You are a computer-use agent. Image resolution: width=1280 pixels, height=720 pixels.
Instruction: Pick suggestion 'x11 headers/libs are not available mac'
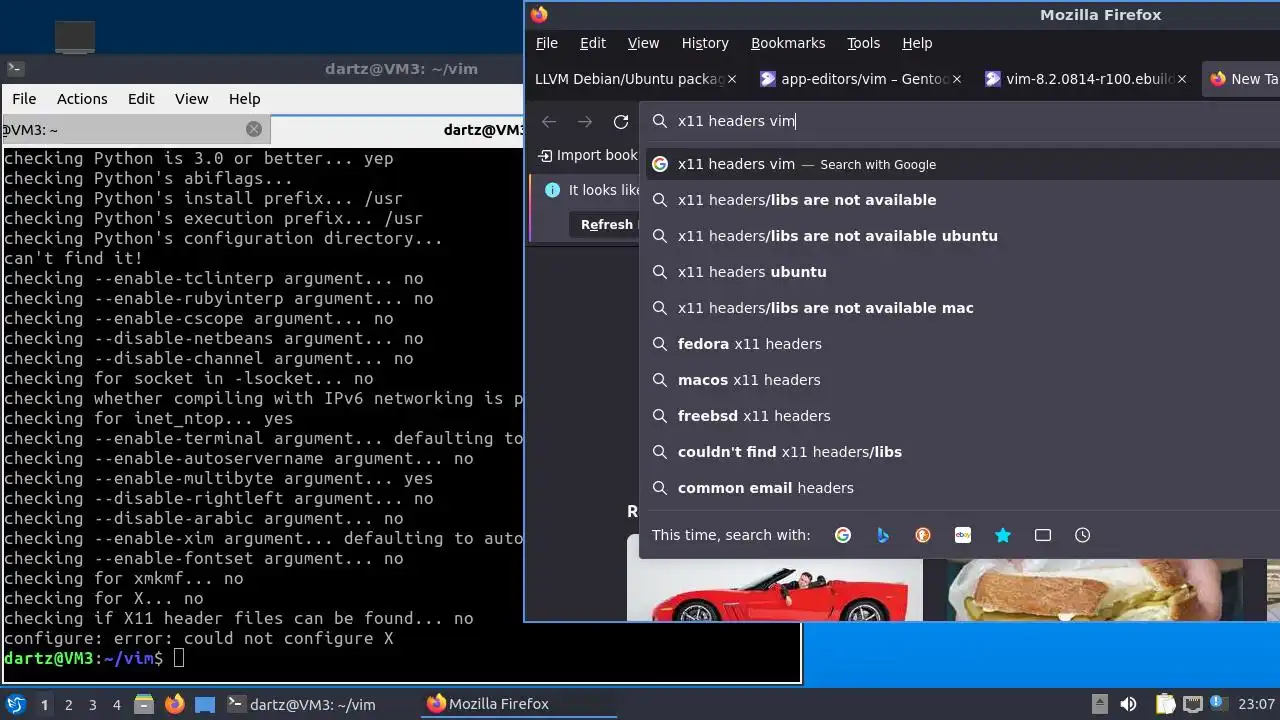point(962,308)
